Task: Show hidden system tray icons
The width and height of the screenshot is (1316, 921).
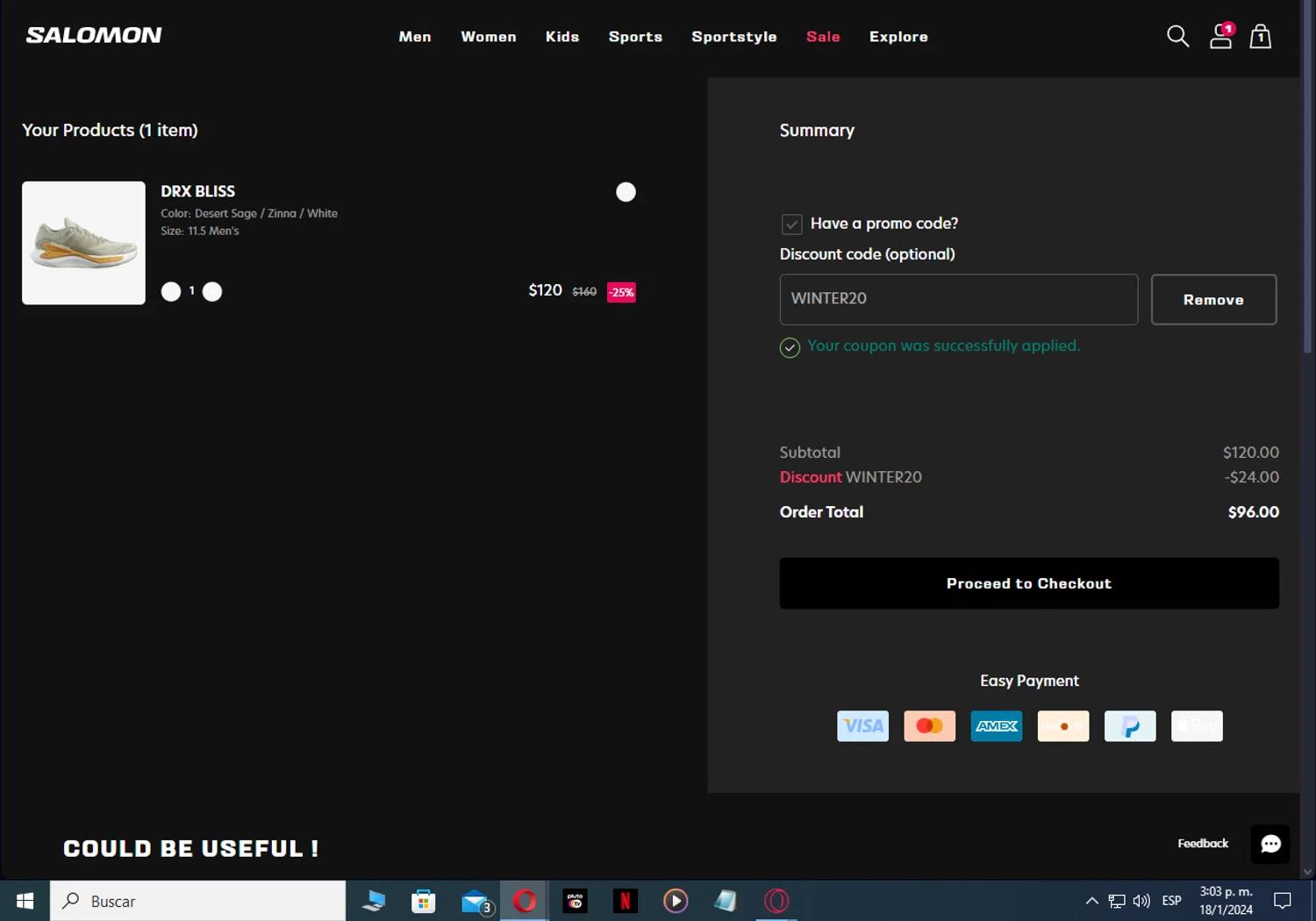Action: [1091, 901]
